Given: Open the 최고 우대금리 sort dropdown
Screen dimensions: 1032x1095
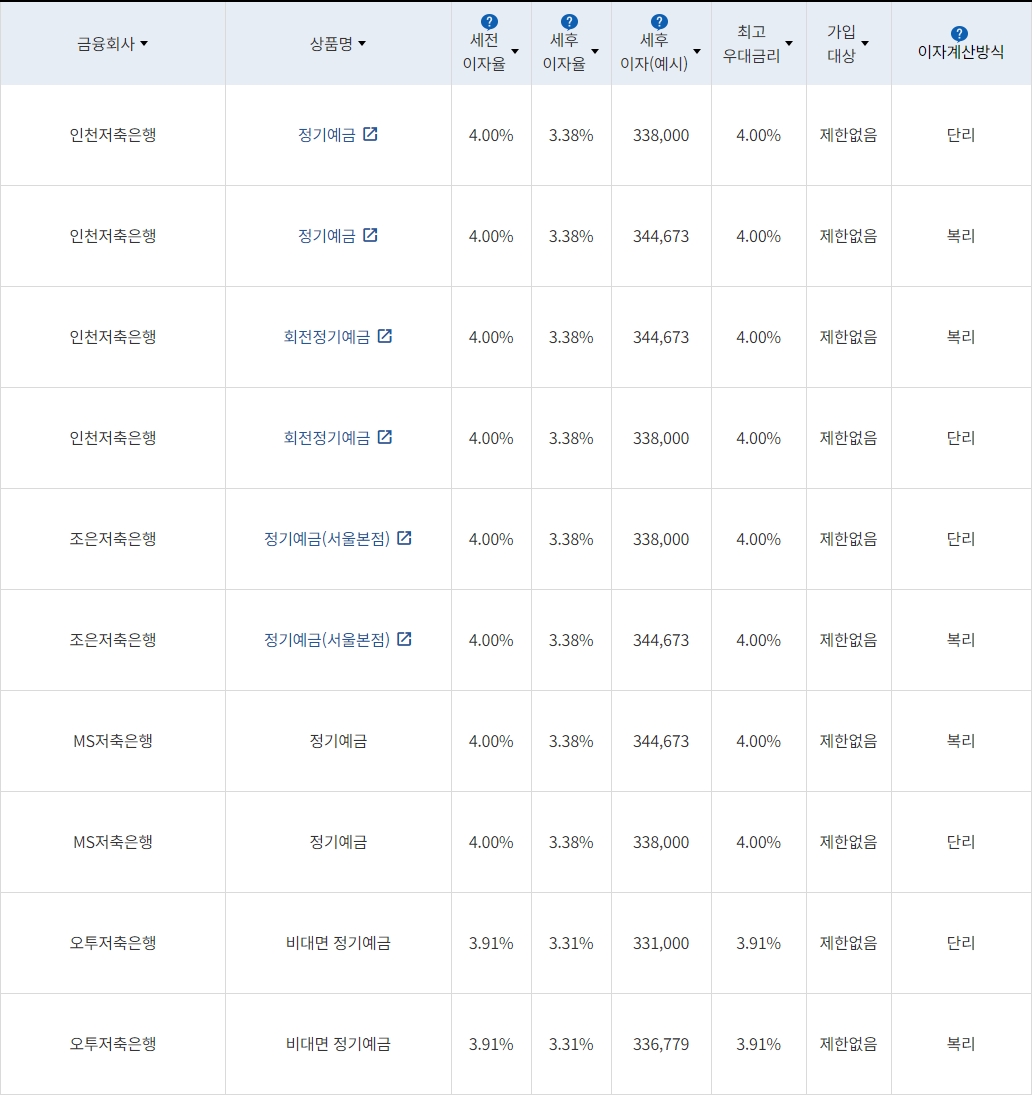Looking at the screenshot, I should coord(789,43).
